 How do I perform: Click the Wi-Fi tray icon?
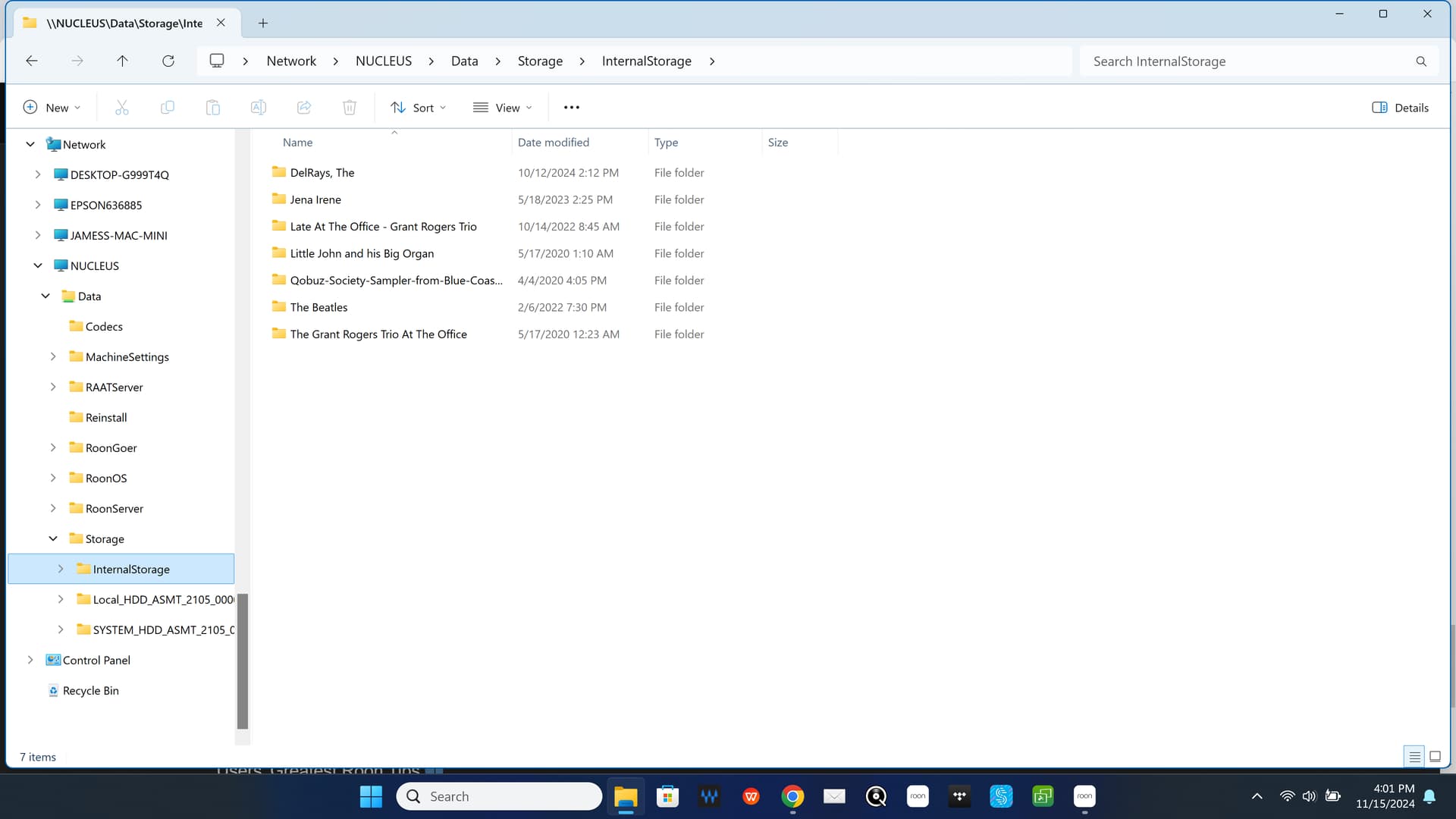tap(1287, 796)
